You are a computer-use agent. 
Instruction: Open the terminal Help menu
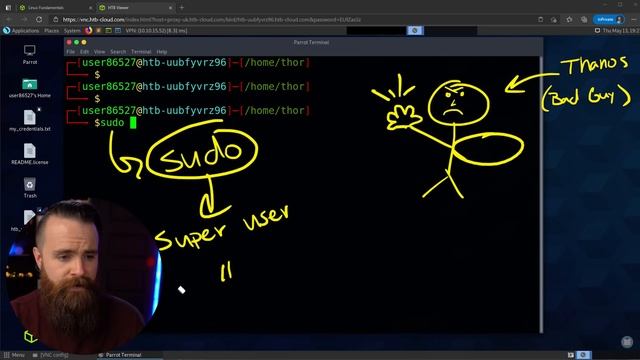162,52
